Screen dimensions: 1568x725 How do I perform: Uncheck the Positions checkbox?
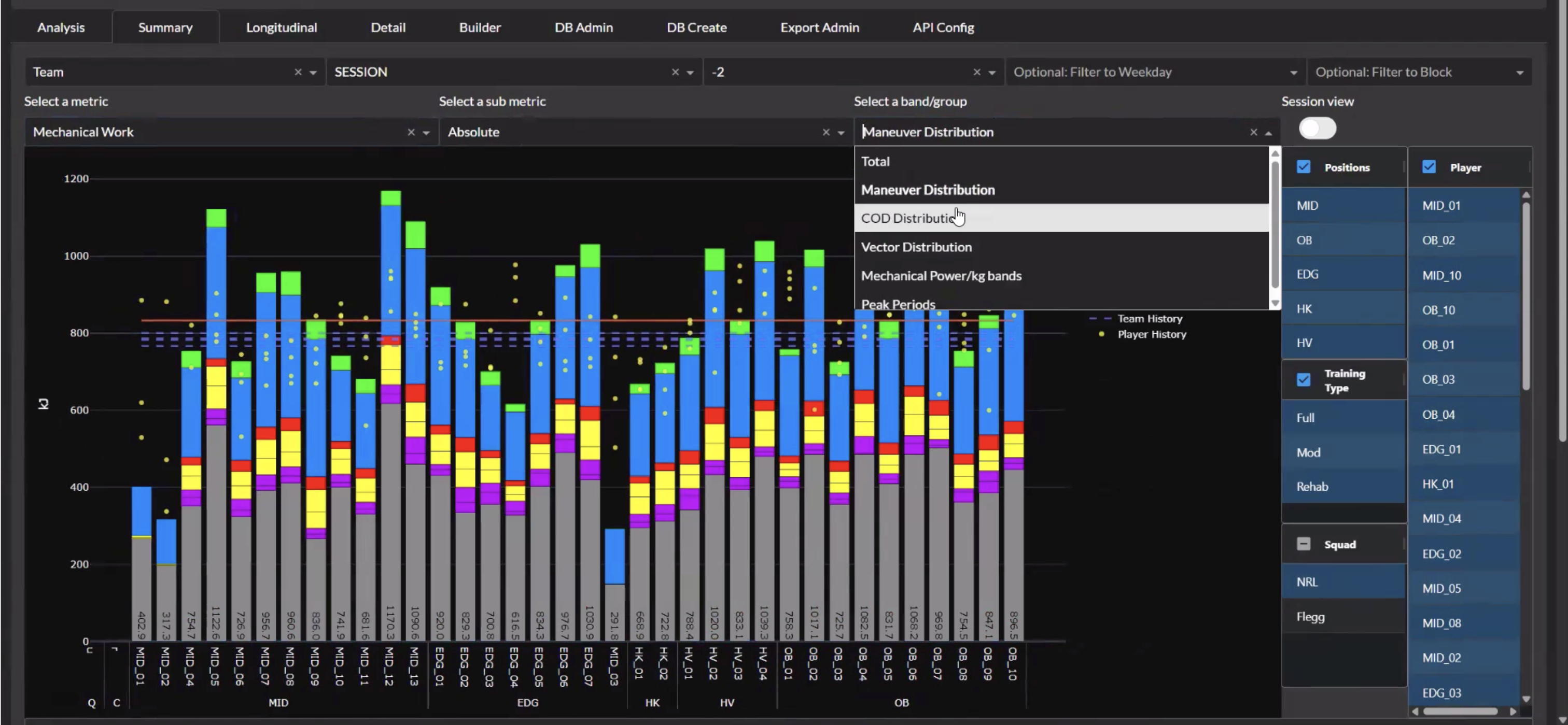tap(1303, 167)
